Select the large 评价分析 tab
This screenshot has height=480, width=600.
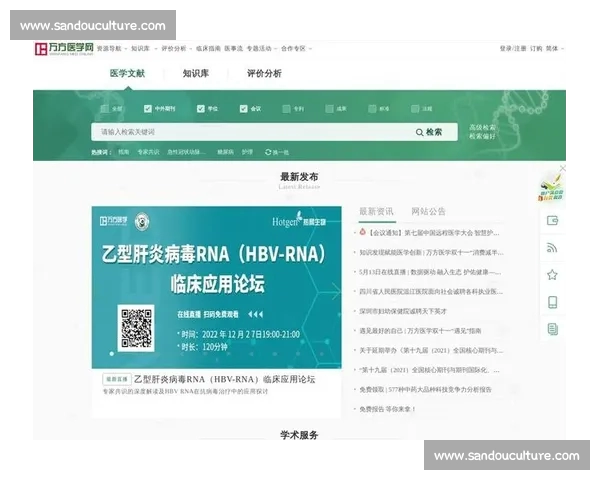(x=264, y=73)
